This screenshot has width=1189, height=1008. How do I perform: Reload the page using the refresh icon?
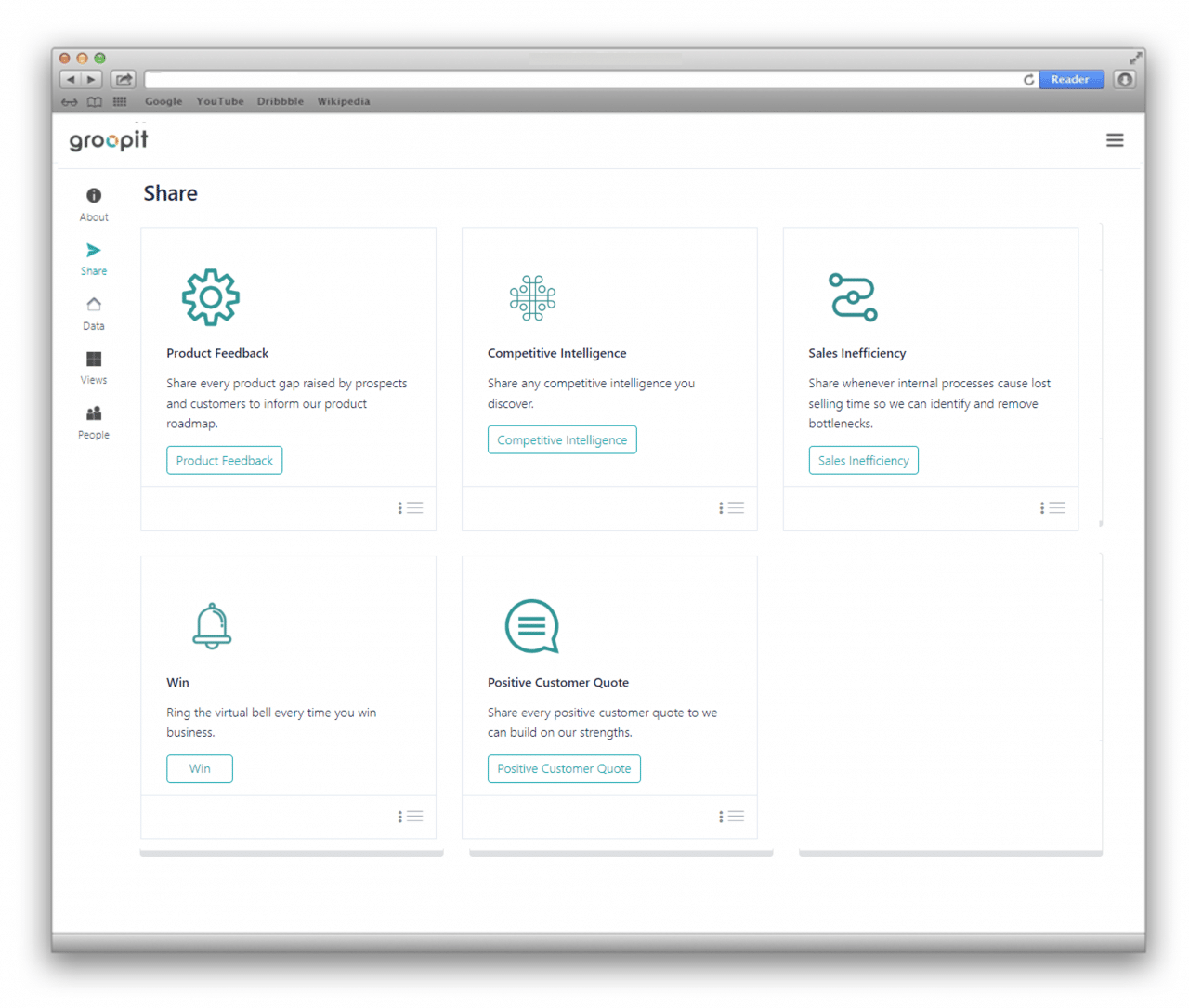[1029, 79]
